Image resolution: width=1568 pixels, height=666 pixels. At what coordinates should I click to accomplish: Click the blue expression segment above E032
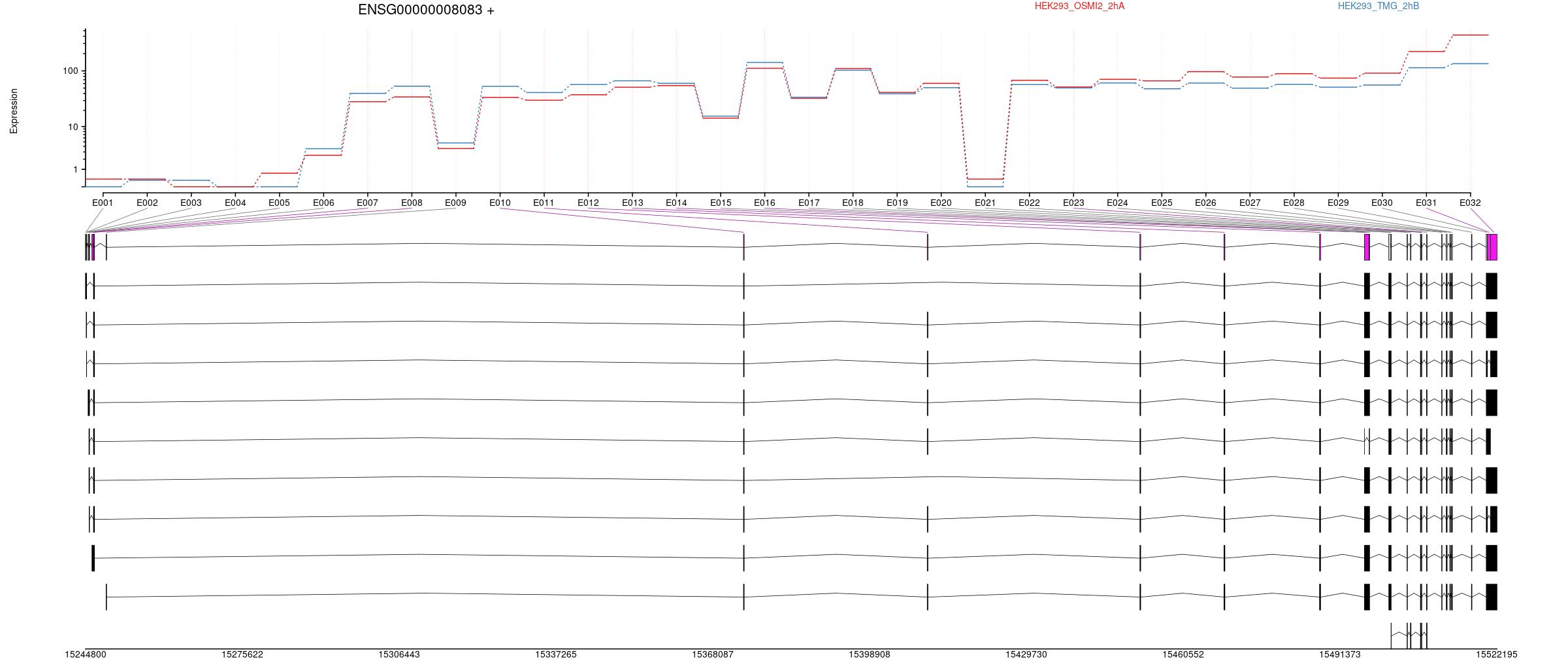1470,63
